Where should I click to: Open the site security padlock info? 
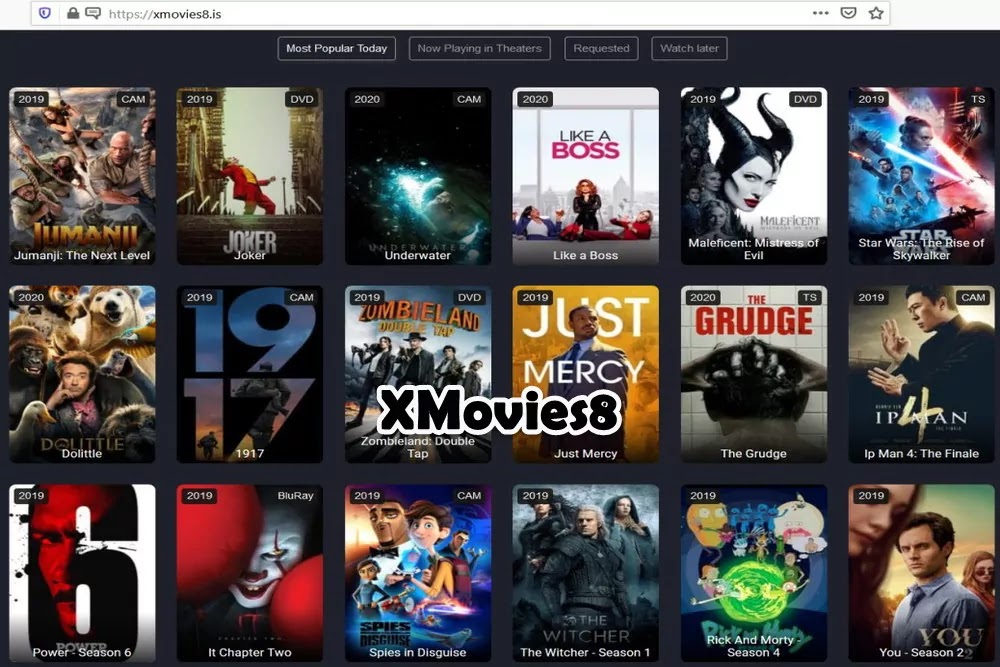coord(73,13)
